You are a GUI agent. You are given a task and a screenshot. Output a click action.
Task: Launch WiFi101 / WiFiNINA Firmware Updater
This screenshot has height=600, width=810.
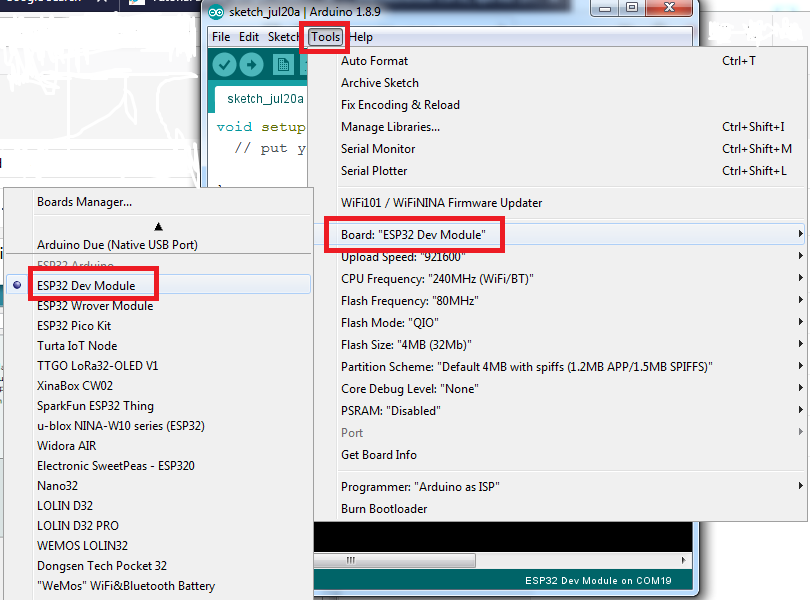[569, 203]
